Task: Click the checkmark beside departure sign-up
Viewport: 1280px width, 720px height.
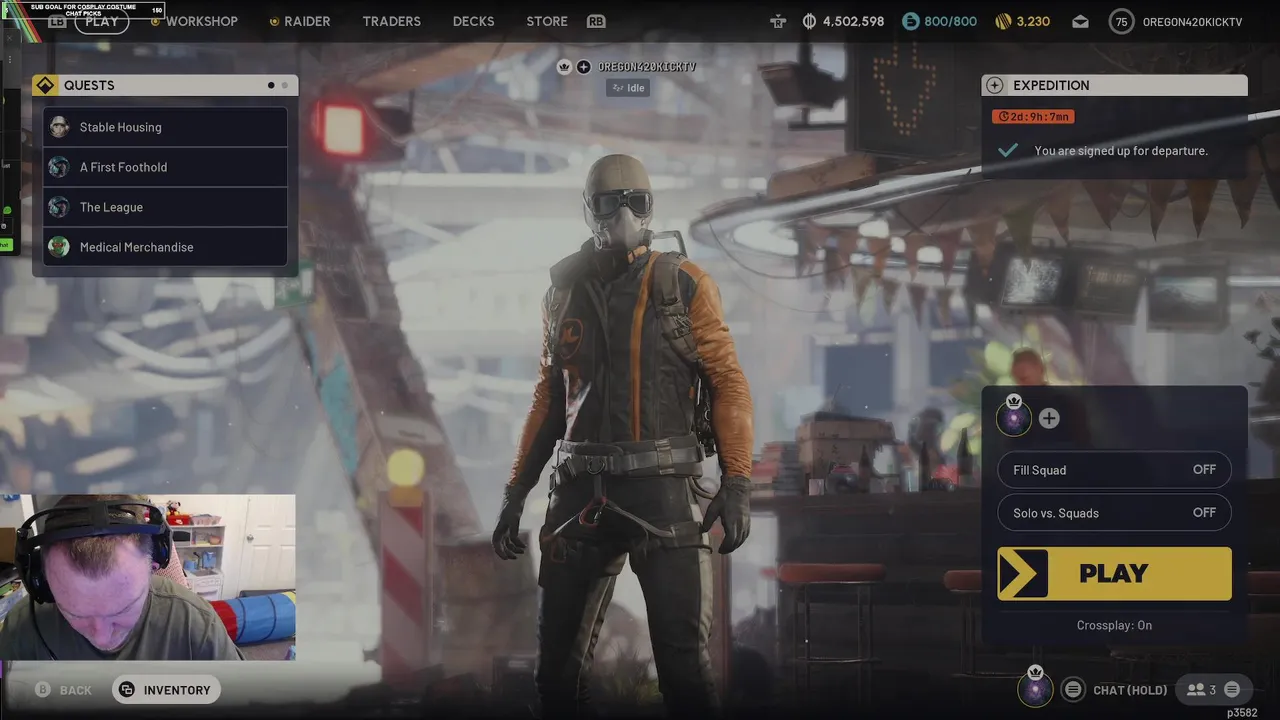Action: (x=1008, y=150)
